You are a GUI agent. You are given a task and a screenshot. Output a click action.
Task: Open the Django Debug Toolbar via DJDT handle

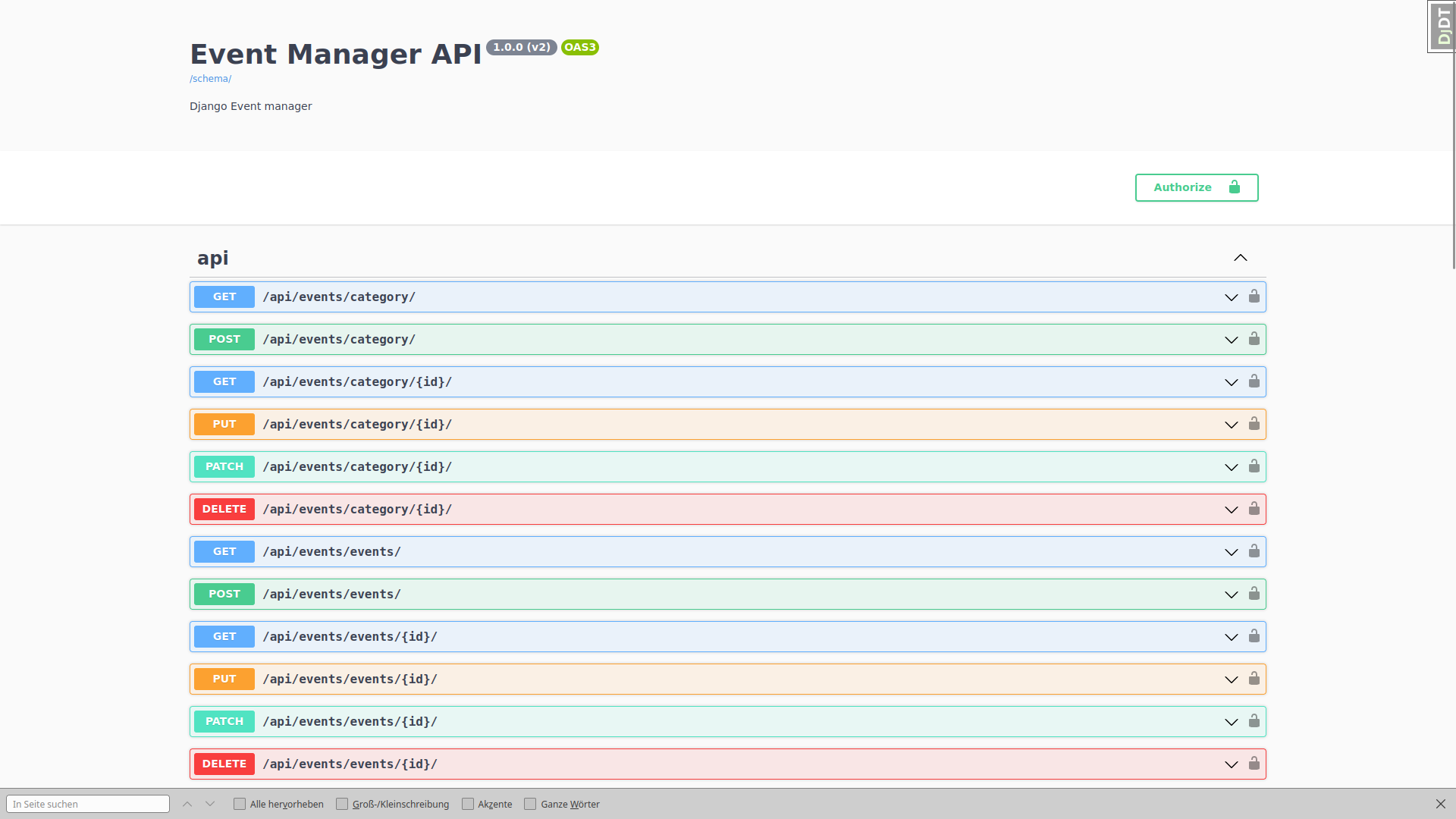point(1442,26)
